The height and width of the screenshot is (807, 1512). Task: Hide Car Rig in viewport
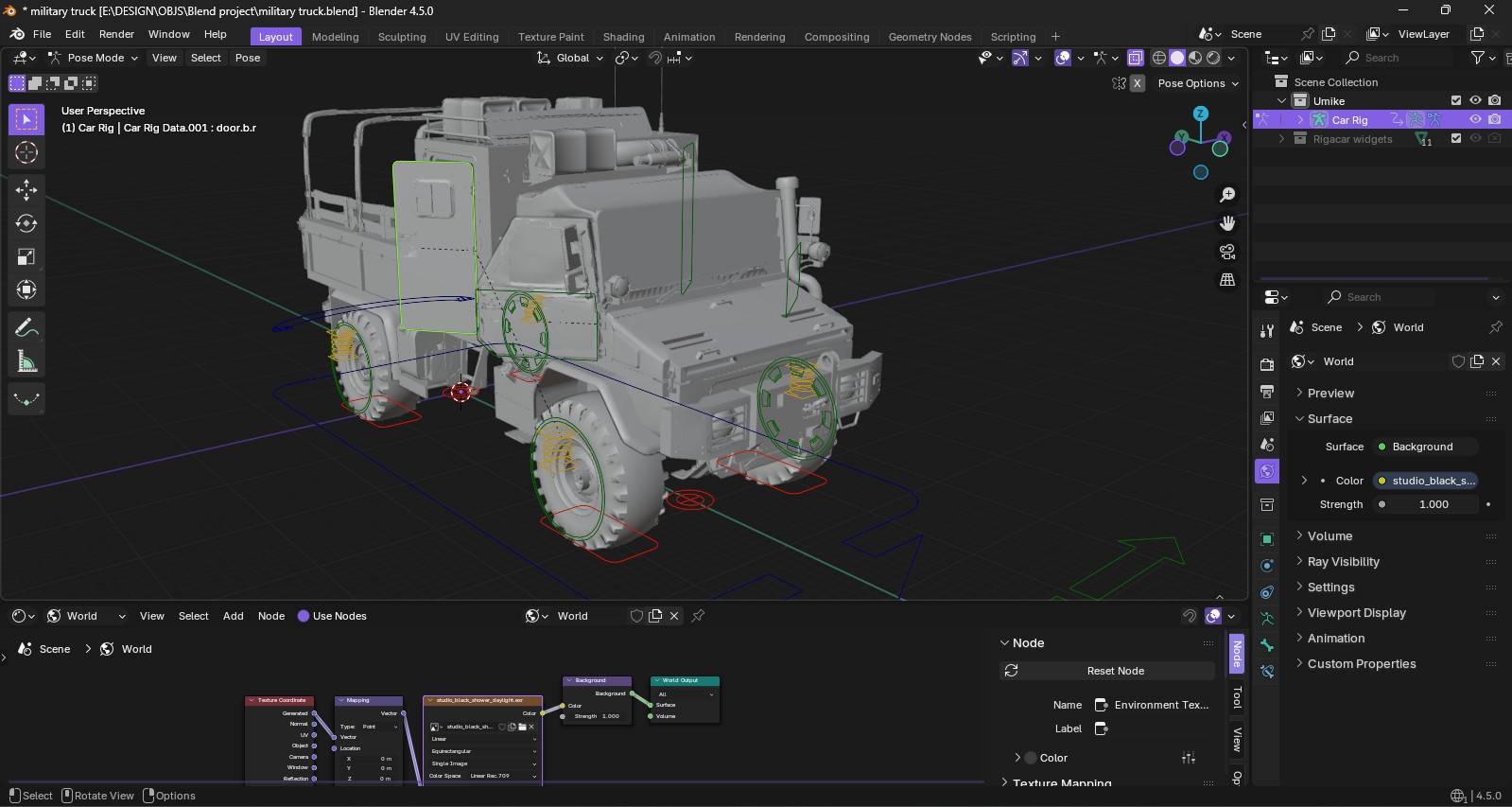tap(1475, 119)
